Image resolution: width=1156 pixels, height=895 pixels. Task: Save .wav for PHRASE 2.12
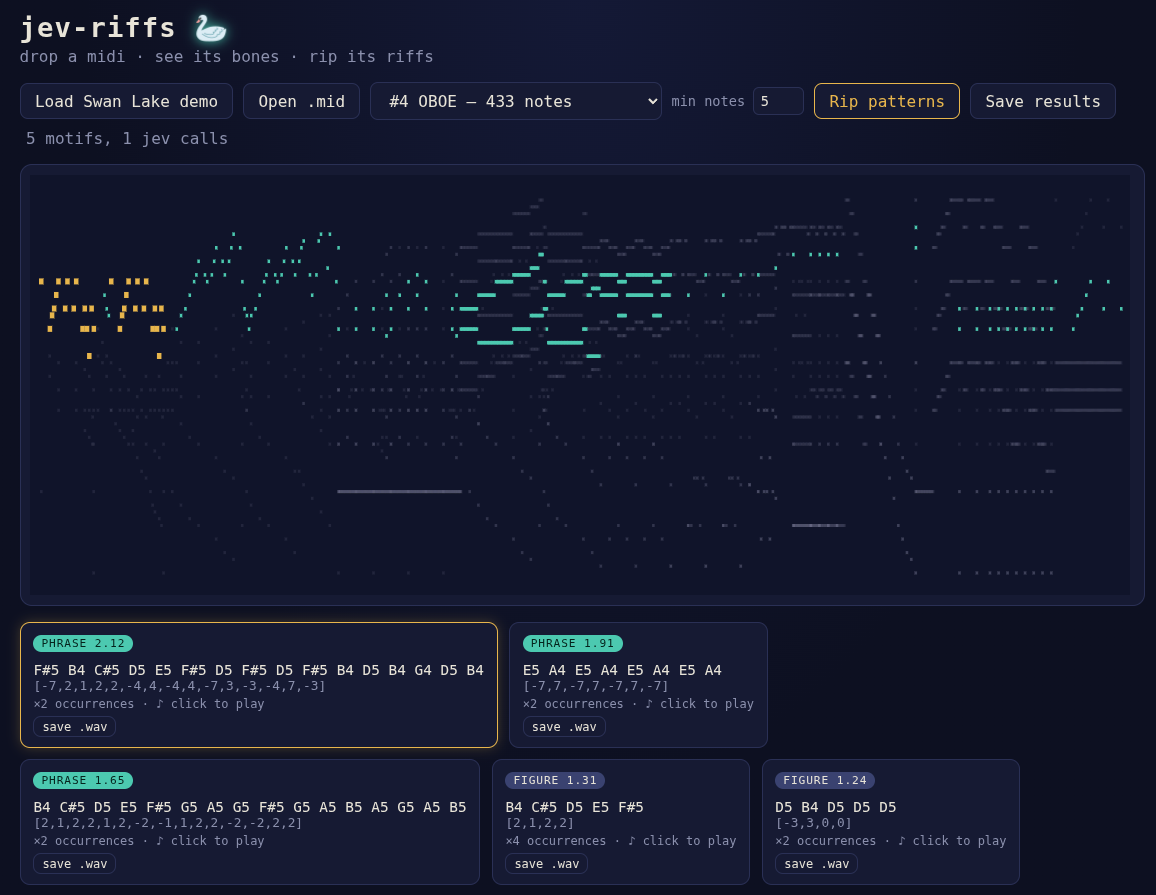(x=74, y=727)
